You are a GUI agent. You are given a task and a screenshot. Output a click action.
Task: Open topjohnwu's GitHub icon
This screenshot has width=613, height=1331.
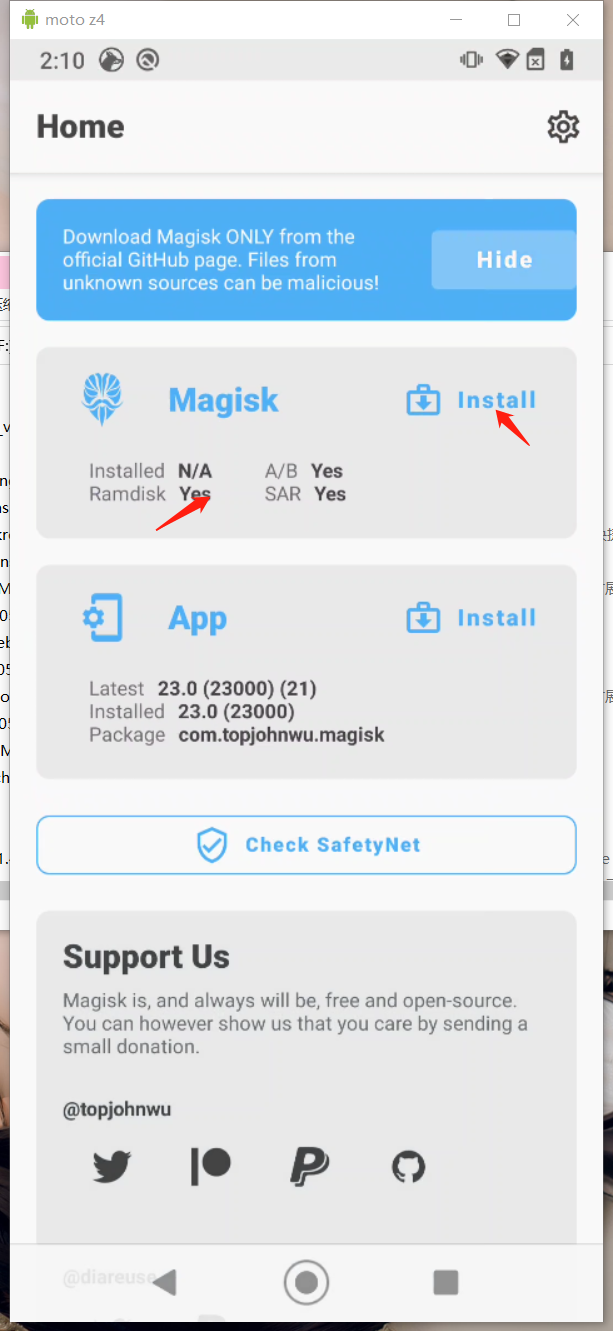pos(408,1166)
